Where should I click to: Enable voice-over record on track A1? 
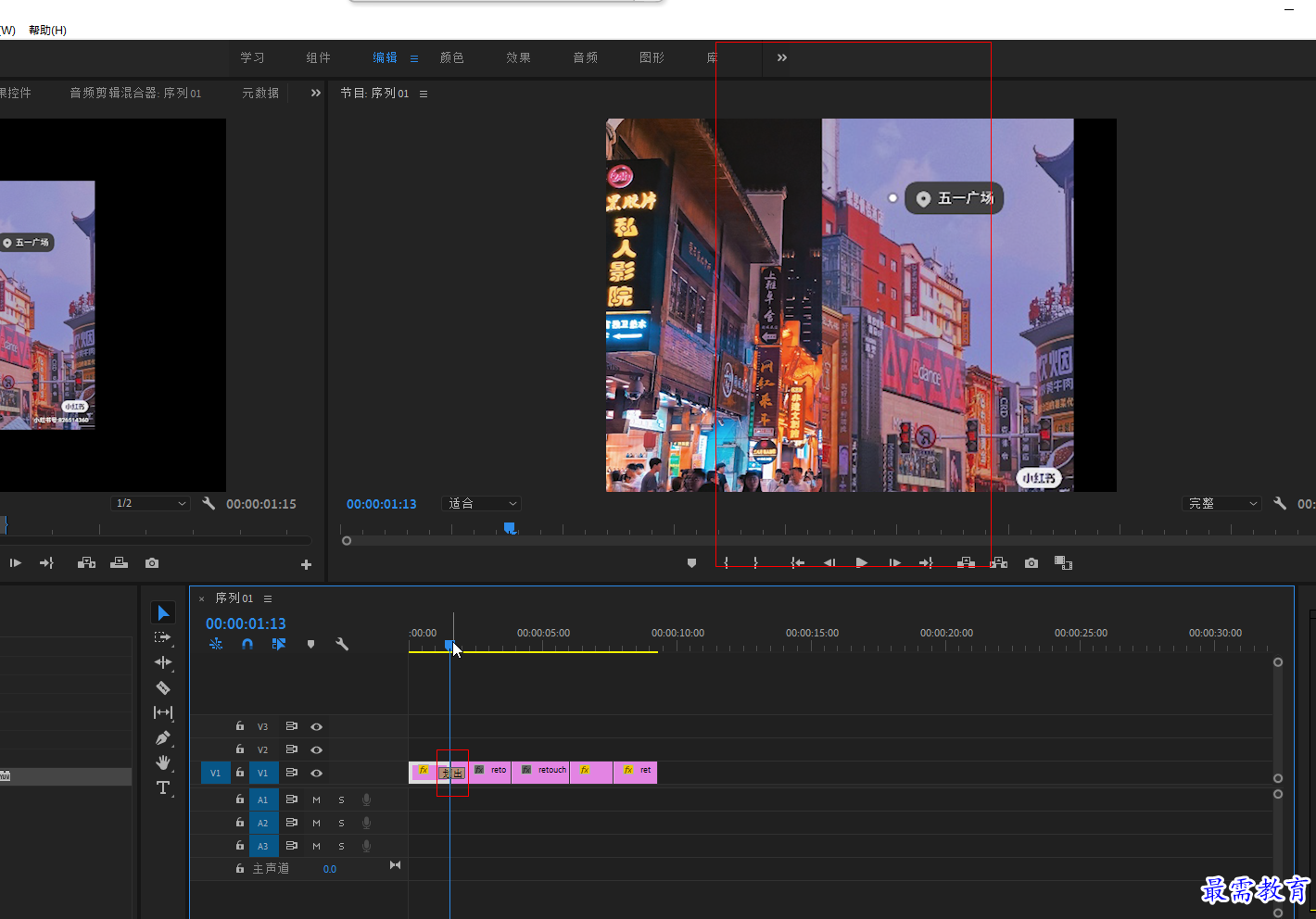tap(366, 799)
